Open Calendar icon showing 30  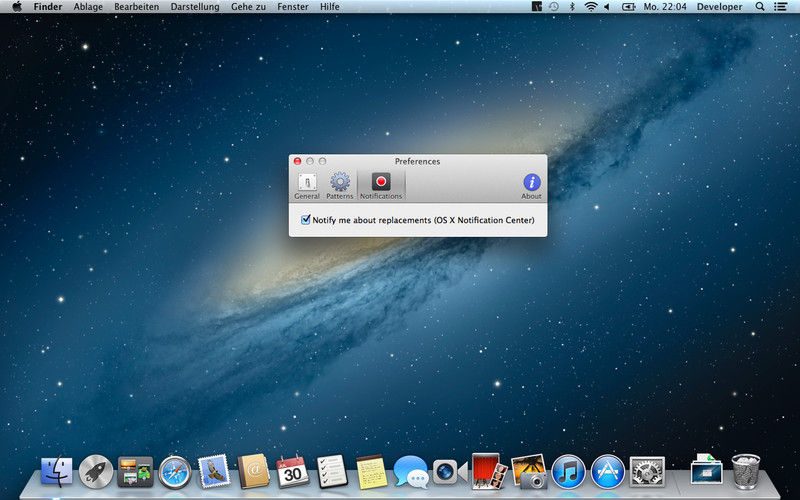(292, 472)
